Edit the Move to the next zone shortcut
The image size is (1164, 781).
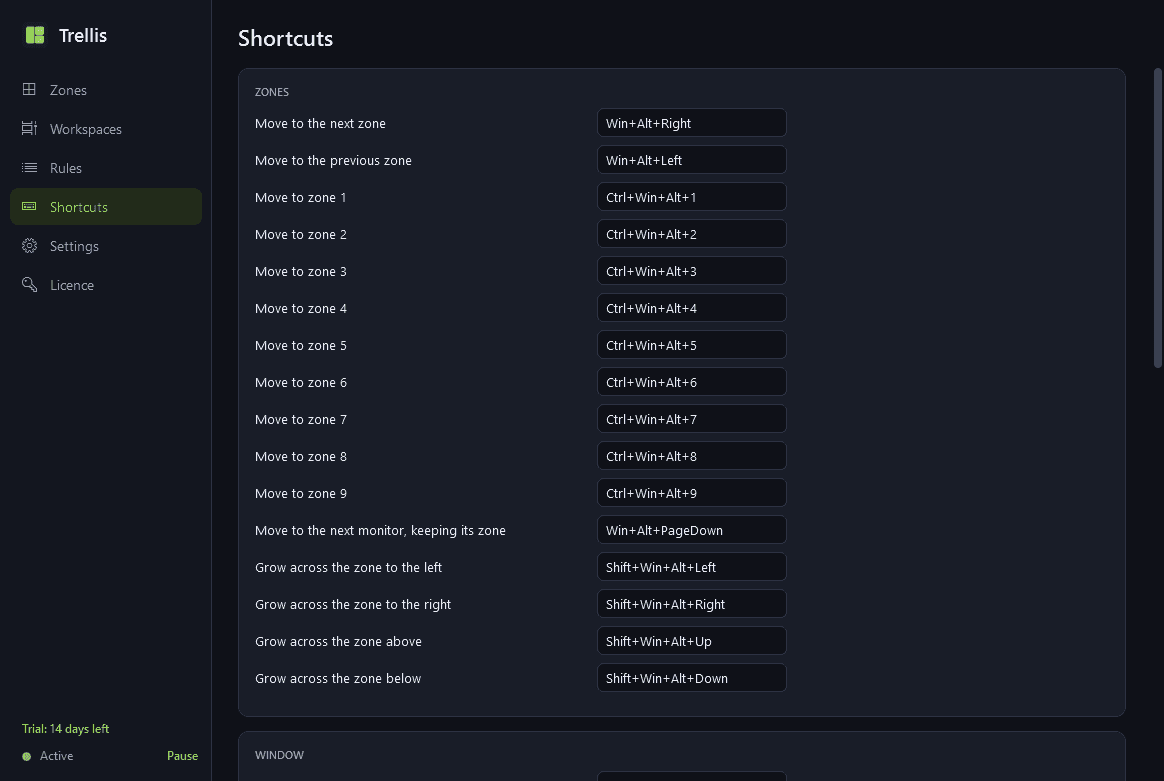692,123
